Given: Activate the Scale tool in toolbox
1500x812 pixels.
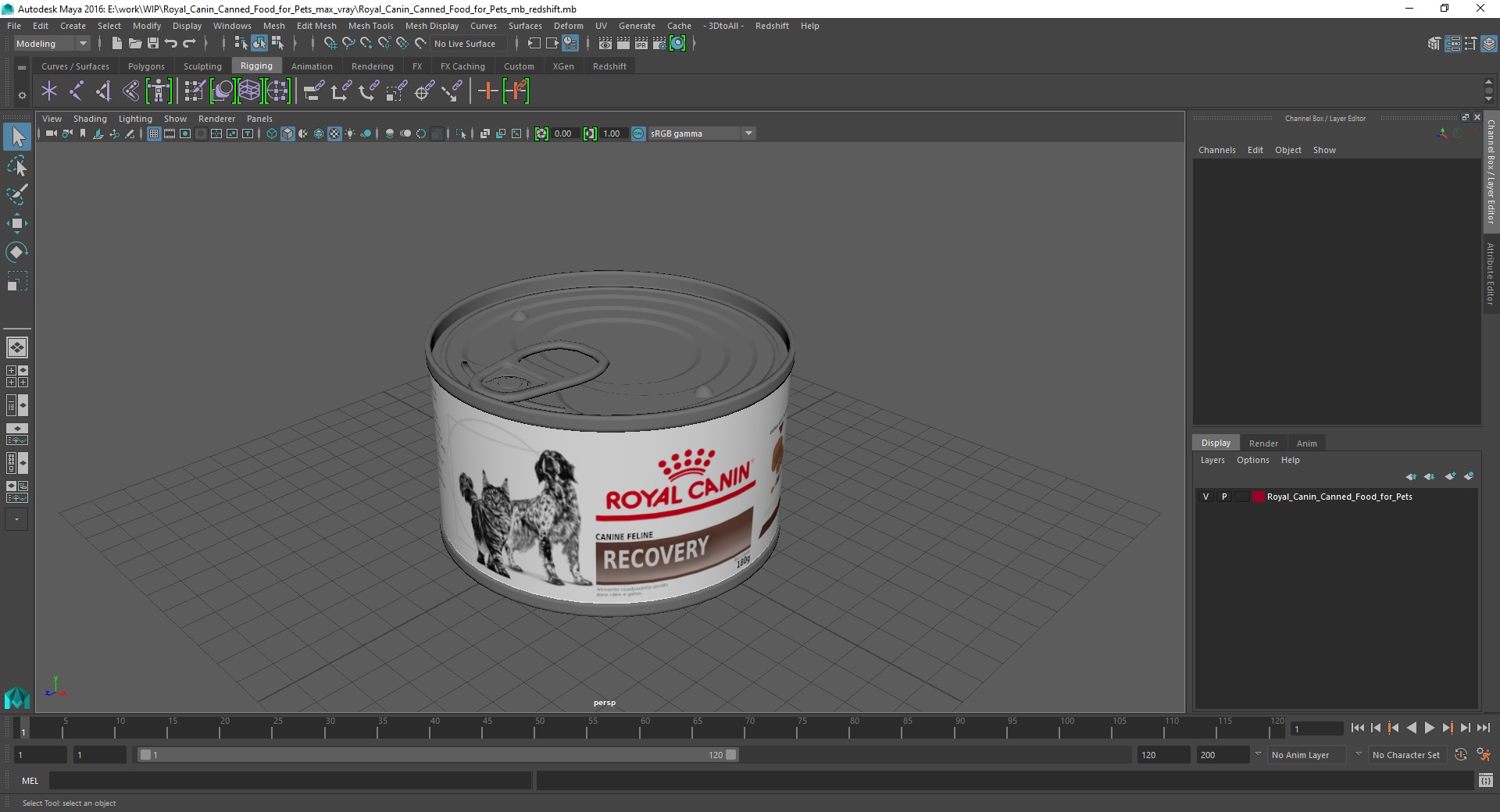Looking at the screenshot, I should pos(16,281).
